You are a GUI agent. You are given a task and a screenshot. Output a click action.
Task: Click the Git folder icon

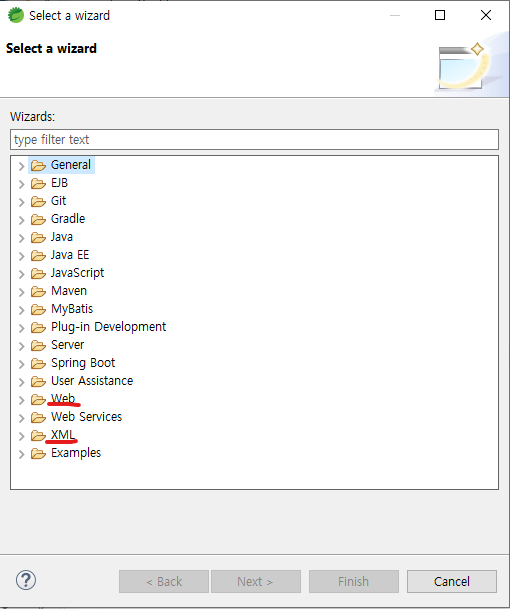(38, 201)
